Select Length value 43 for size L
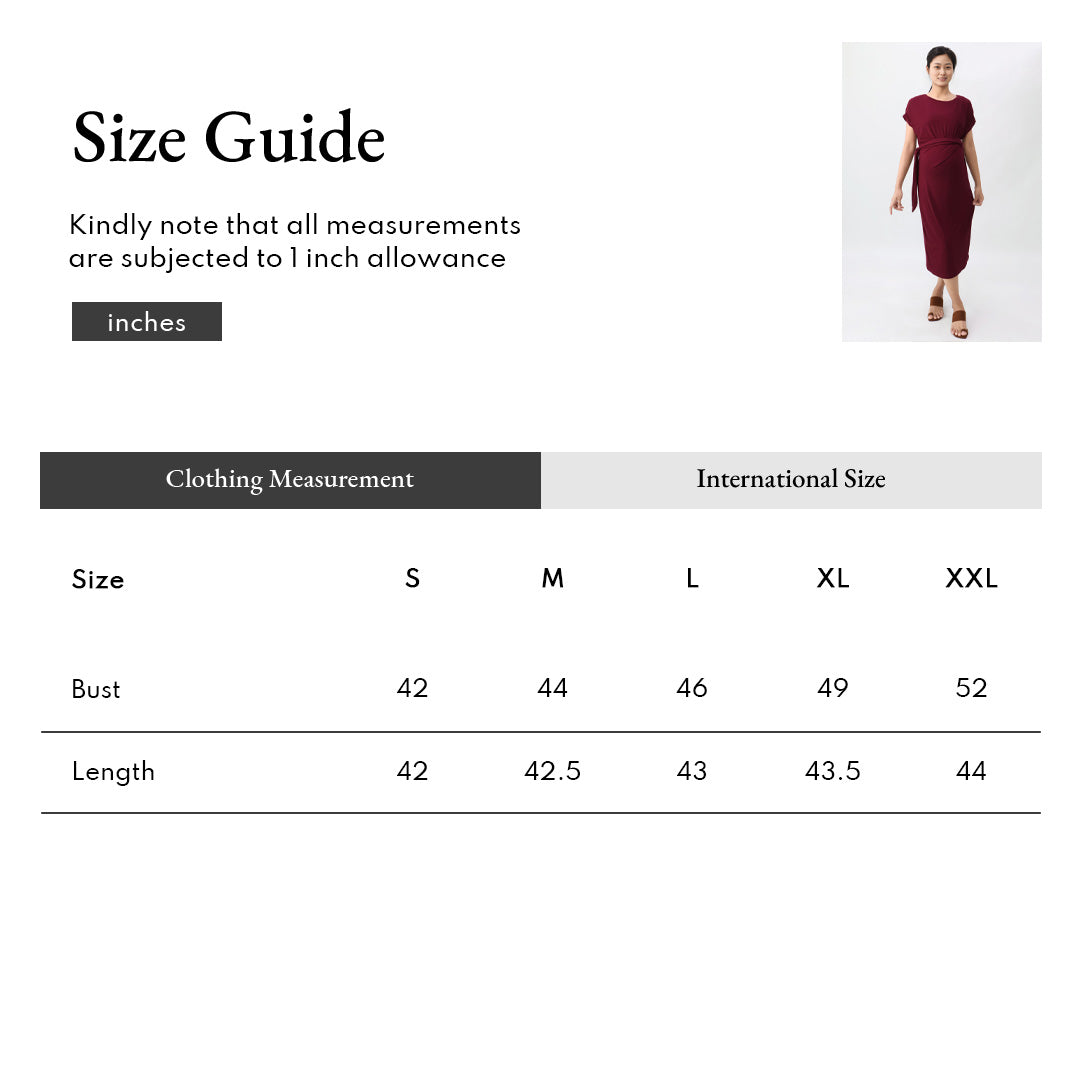The width and height of the screenshot is (1080, 1080). pos(692,771)
